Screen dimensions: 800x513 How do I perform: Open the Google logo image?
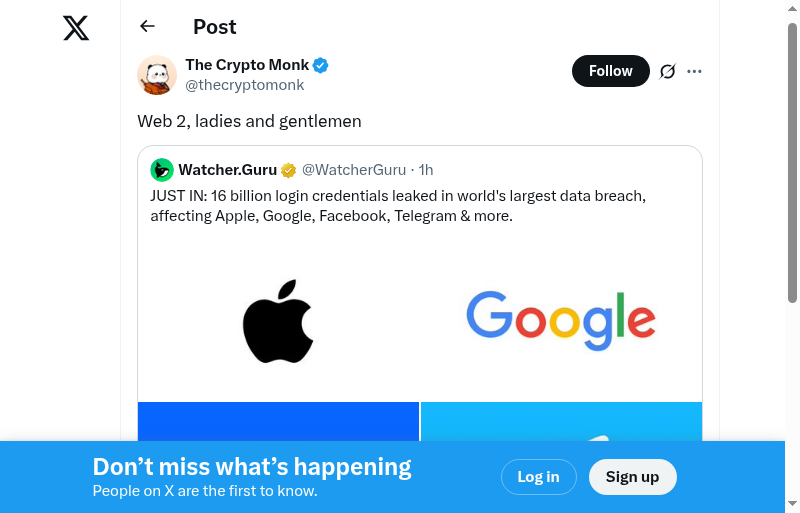(561, 320)
